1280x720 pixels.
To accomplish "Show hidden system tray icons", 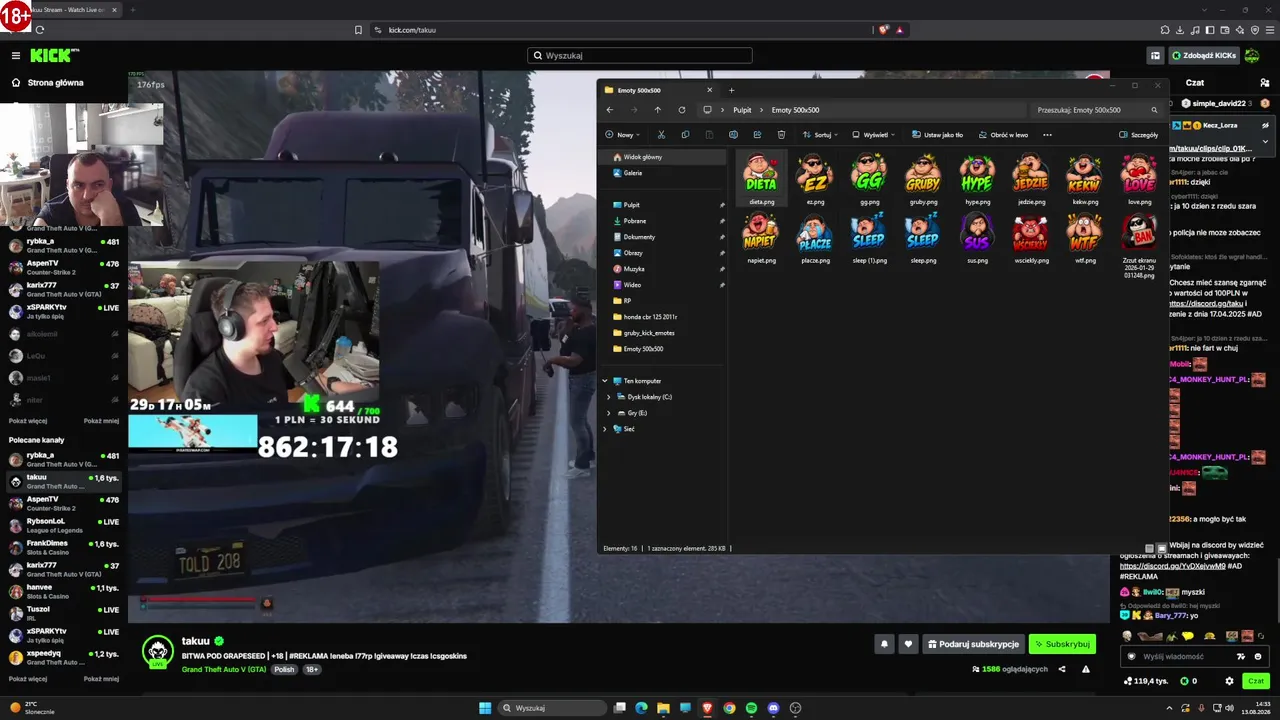I will click(x=1169, y=708).
